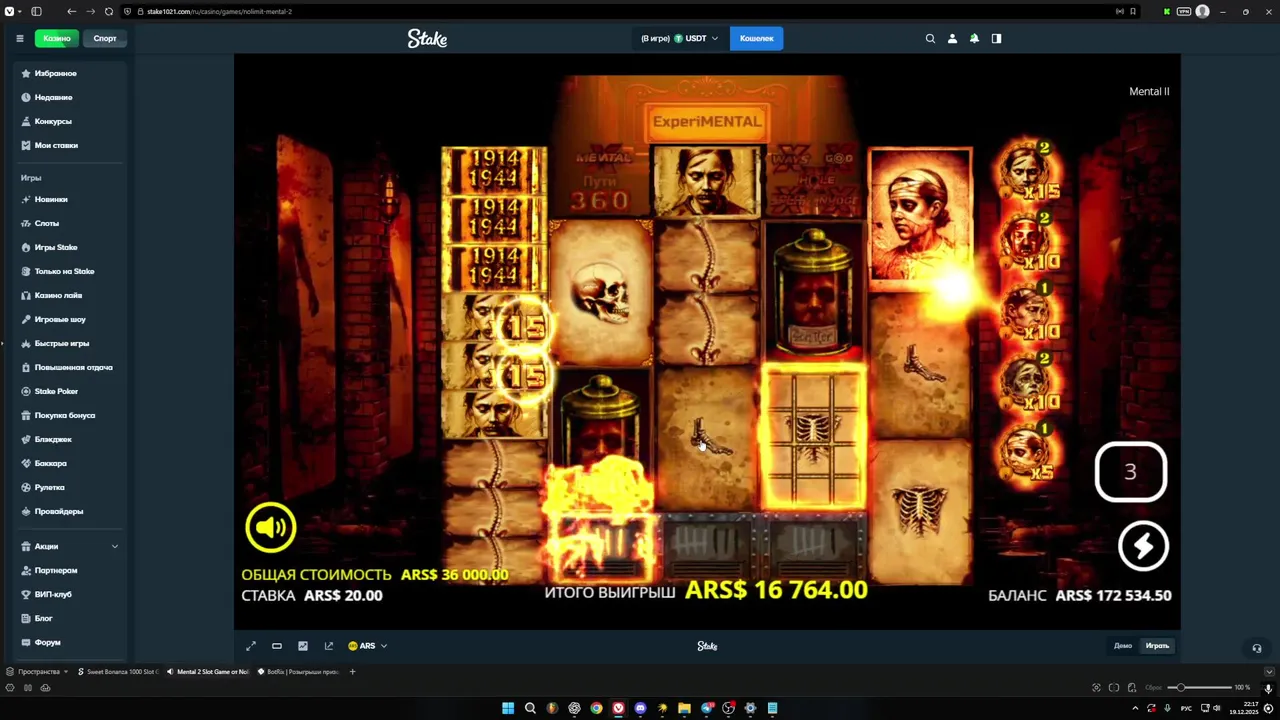Image resolution: width=1280 pixels, height=720 pixels.
Task: Mute the game sound speaker button
Action: 271,527
